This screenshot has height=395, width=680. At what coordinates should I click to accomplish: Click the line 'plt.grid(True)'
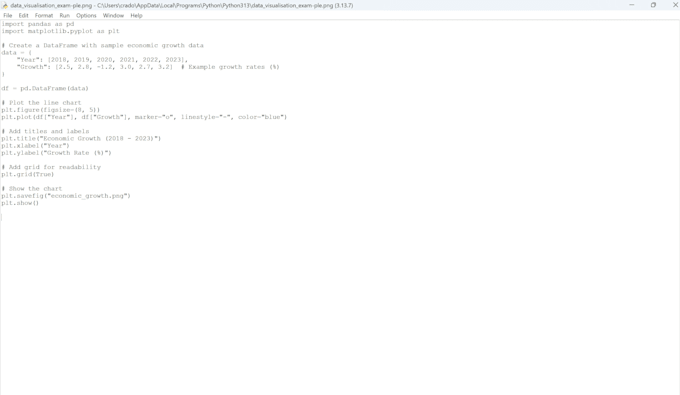click(x=28, y=174)
